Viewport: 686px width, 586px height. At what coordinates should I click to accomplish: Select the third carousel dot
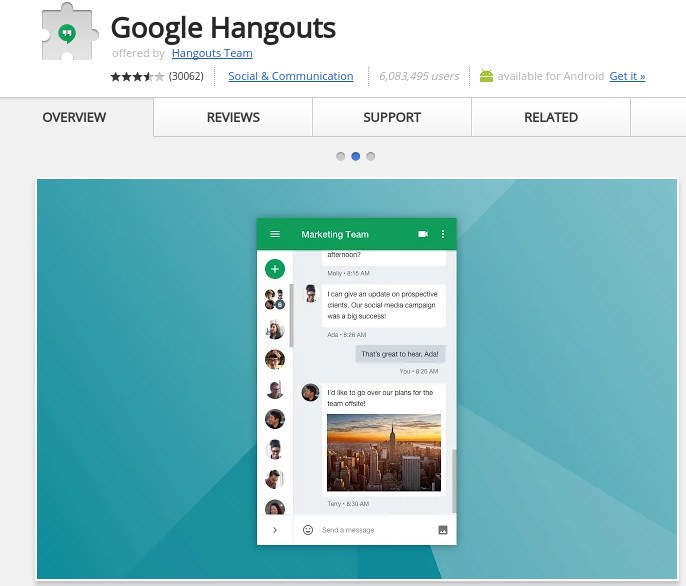click(371, 156)
